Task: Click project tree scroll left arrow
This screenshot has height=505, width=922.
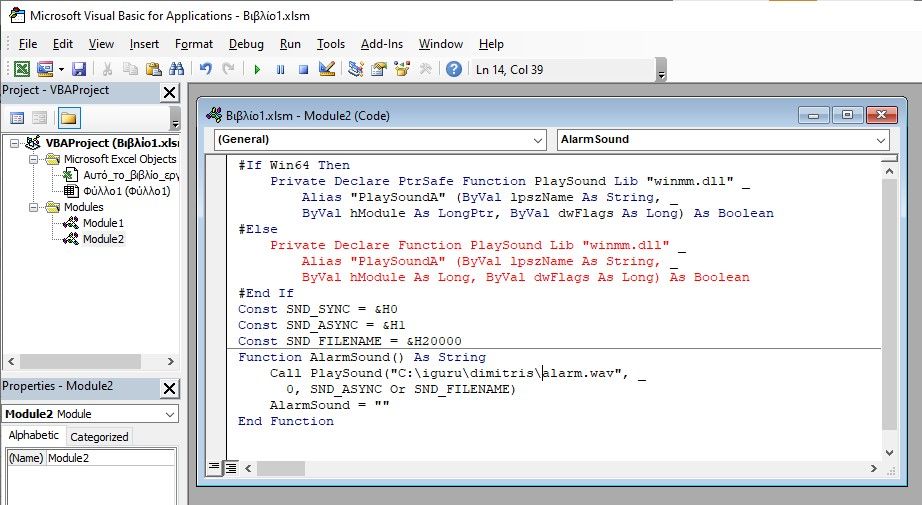Action: pyautogui.click(x=11, y=361)
